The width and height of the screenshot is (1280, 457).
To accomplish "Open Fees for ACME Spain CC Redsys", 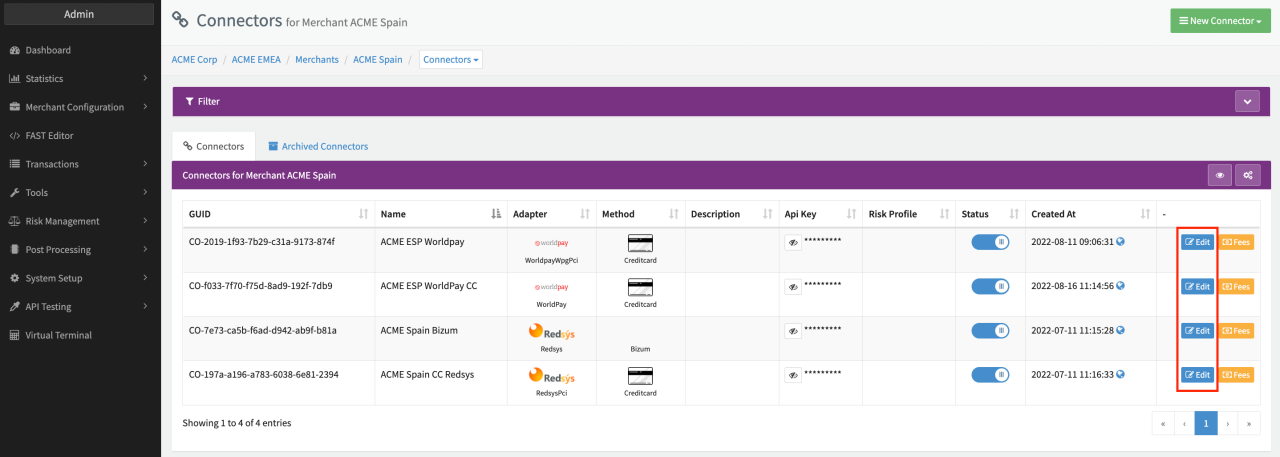I will pos(1235,375).
